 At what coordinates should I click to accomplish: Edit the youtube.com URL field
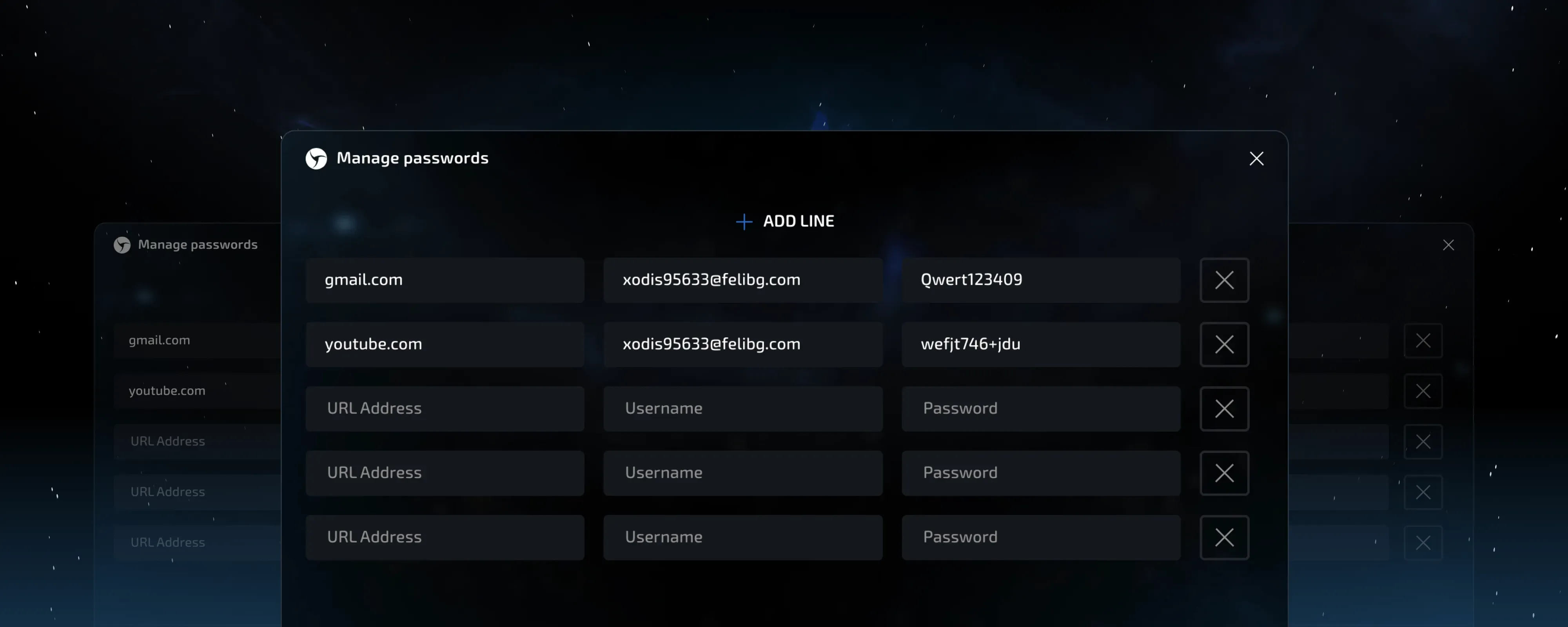tap(445, 344)
